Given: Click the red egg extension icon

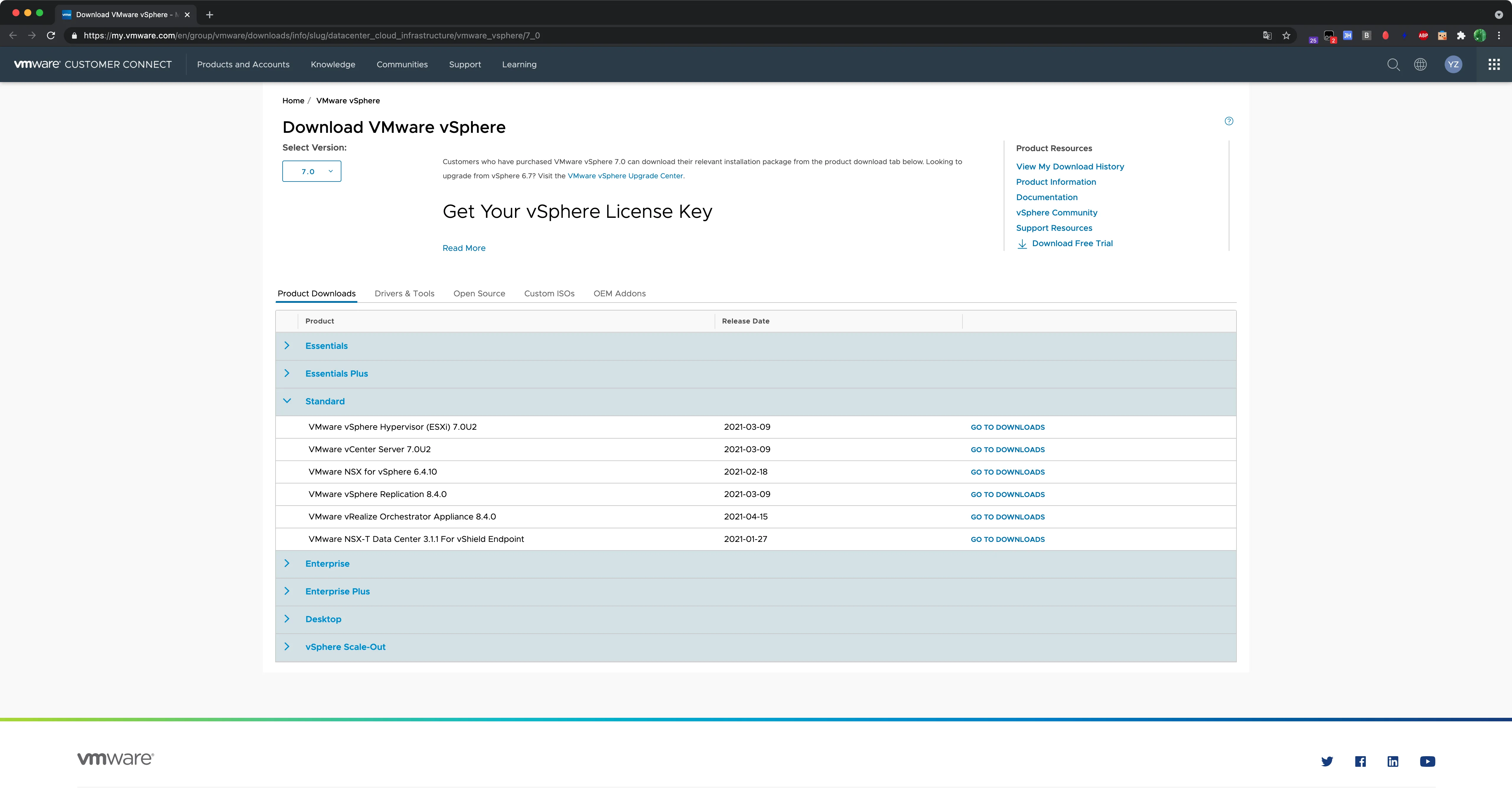Looking at the screenshot, I should click(x=1385, y=35).
